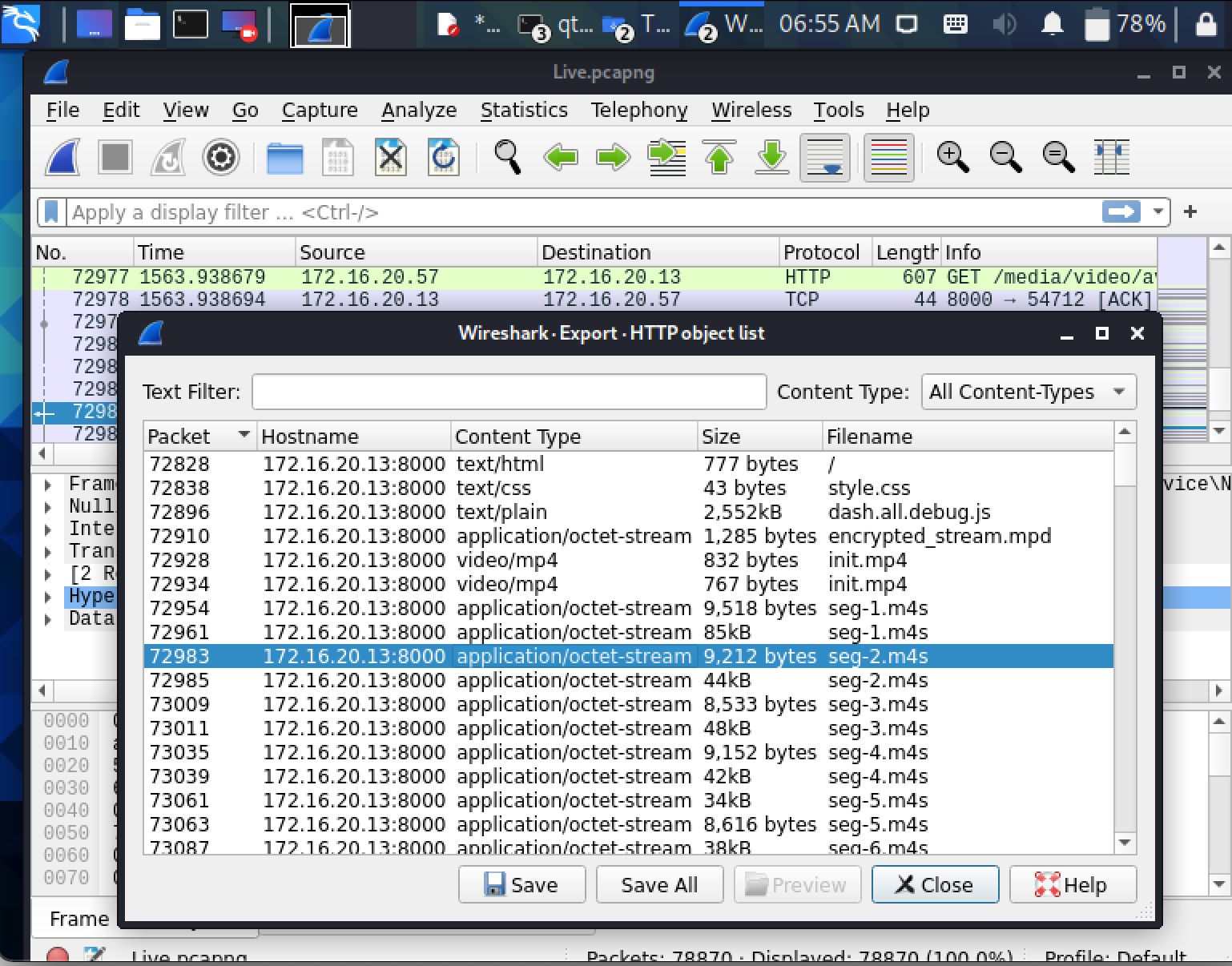Jump to last packet with the down-arrow icon

tap(771, 157)
